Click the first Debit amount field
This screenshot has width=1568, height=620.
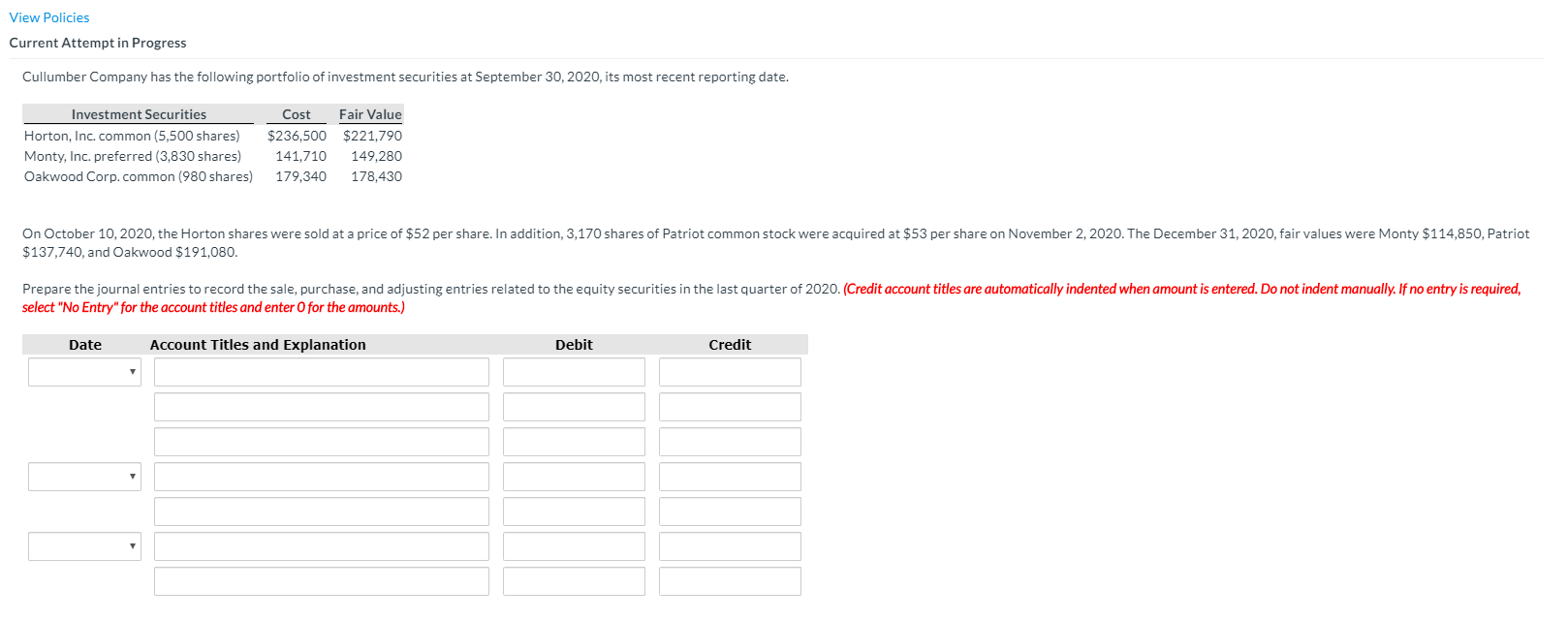(x=574, y=371)
